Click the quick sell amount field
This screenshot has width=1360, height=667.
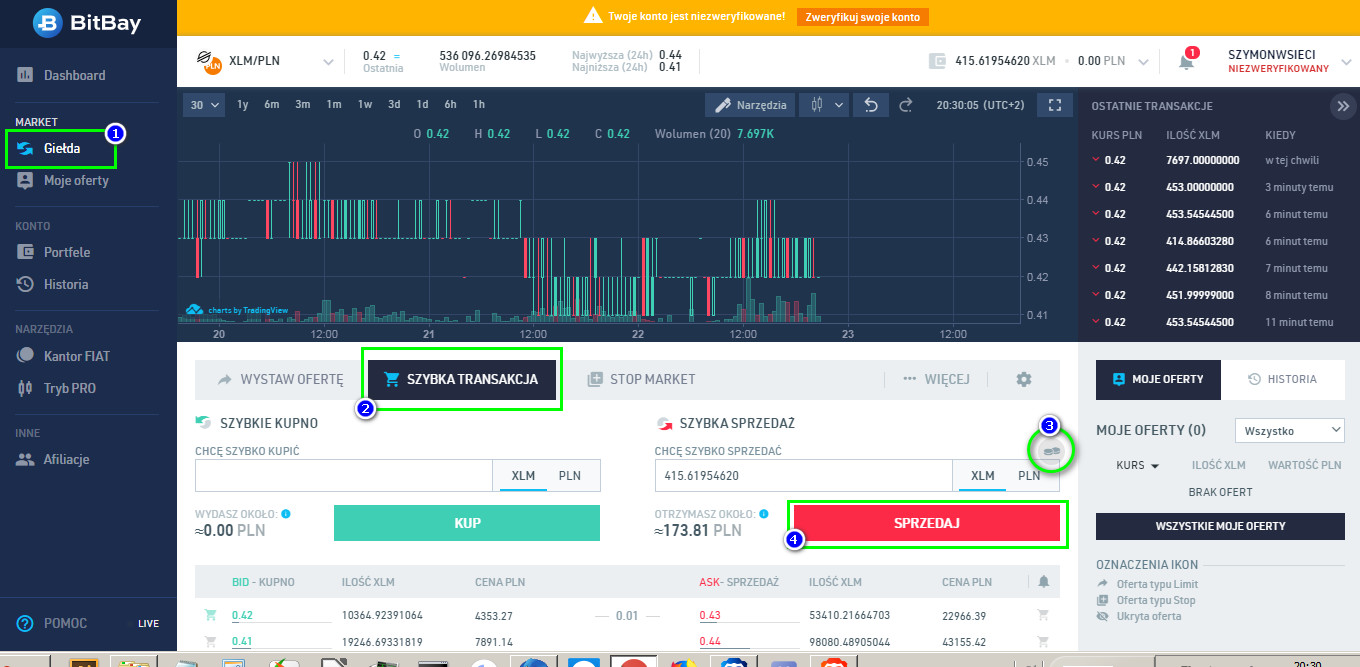803,476
